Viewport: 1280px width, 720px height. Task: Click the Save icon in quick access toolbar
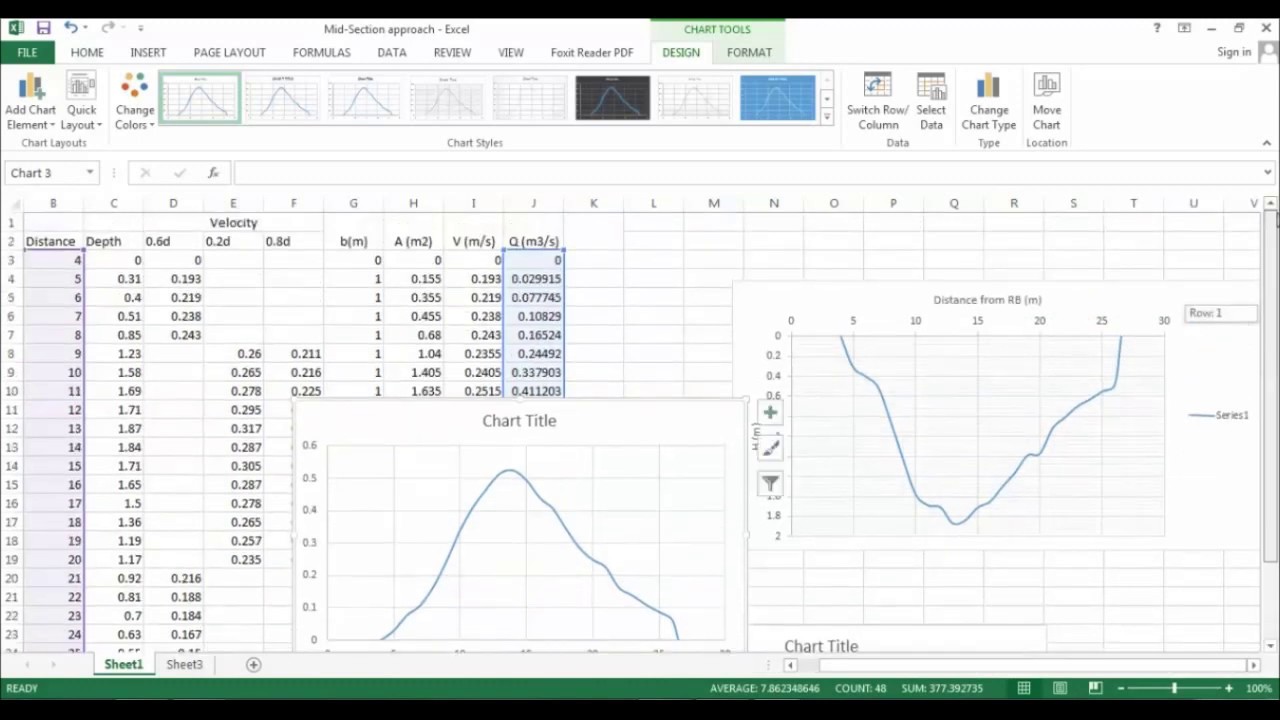pos(43,28)
